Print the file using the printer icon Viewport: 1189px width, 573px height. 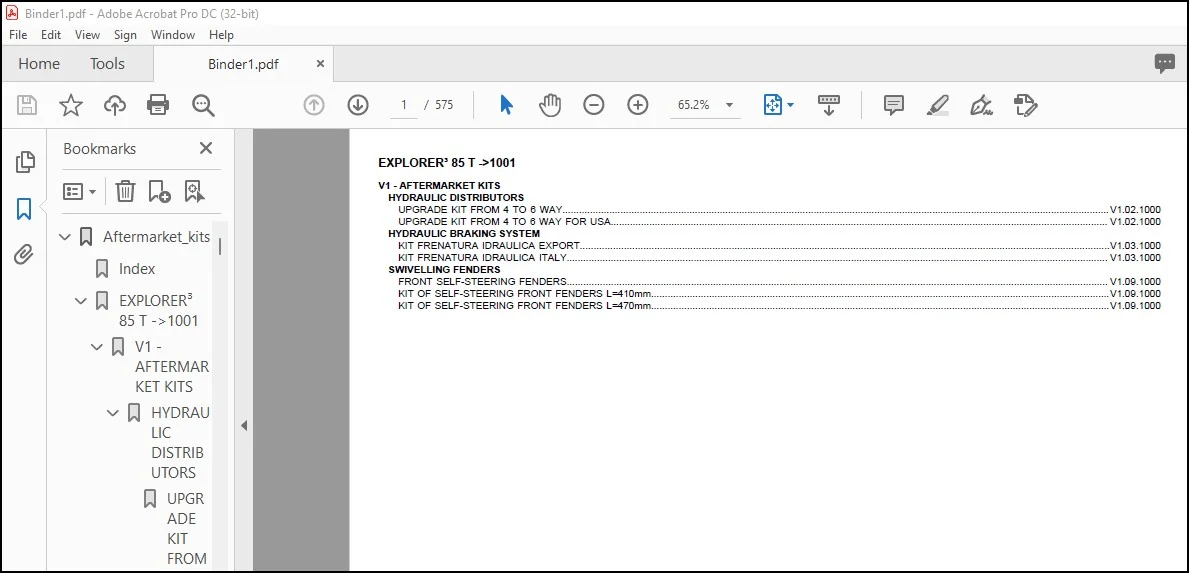coord(158,105)
